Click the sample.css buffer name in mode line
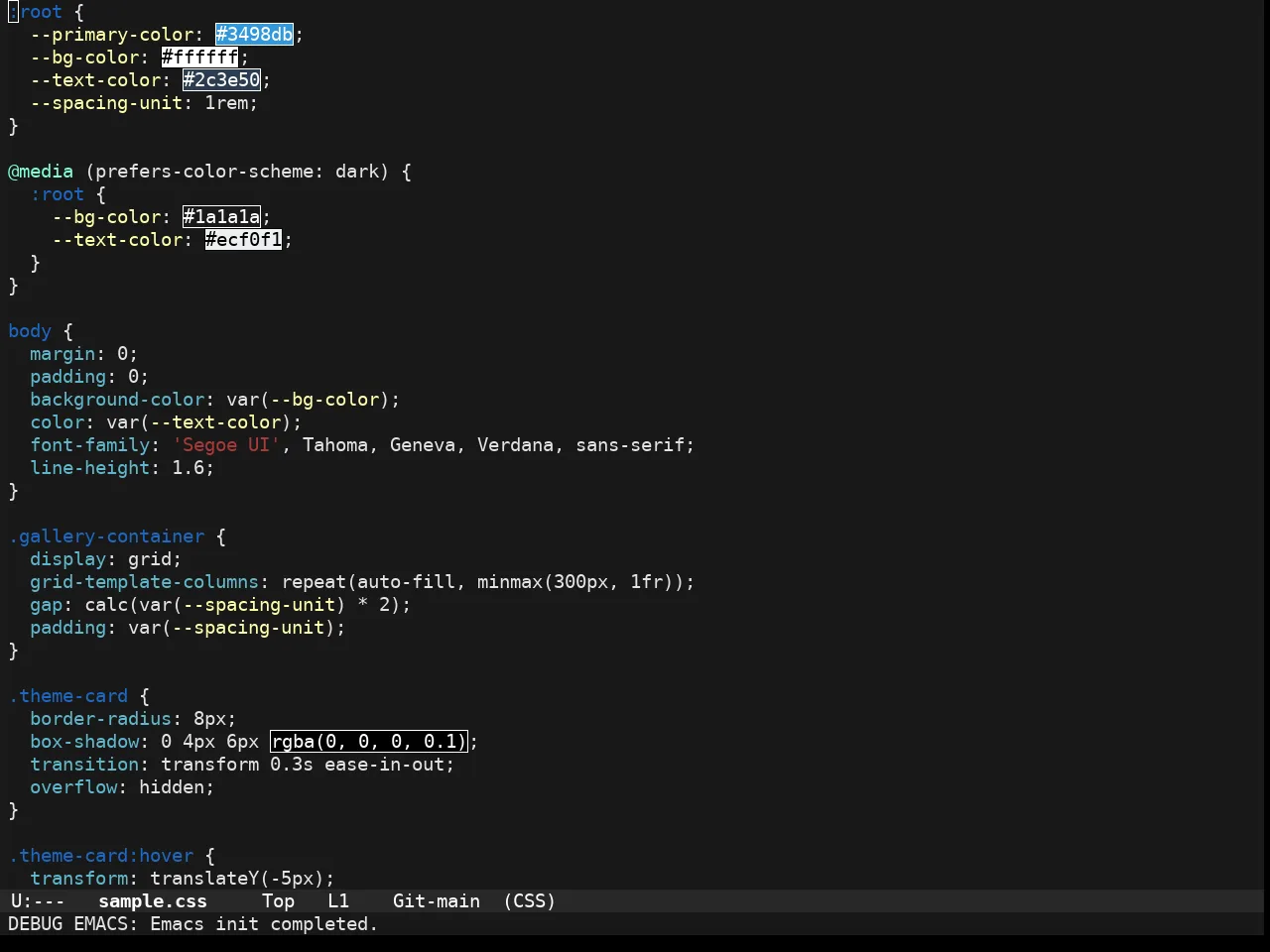This screenshot has height=952, width=1270. [x=153, y=901]
